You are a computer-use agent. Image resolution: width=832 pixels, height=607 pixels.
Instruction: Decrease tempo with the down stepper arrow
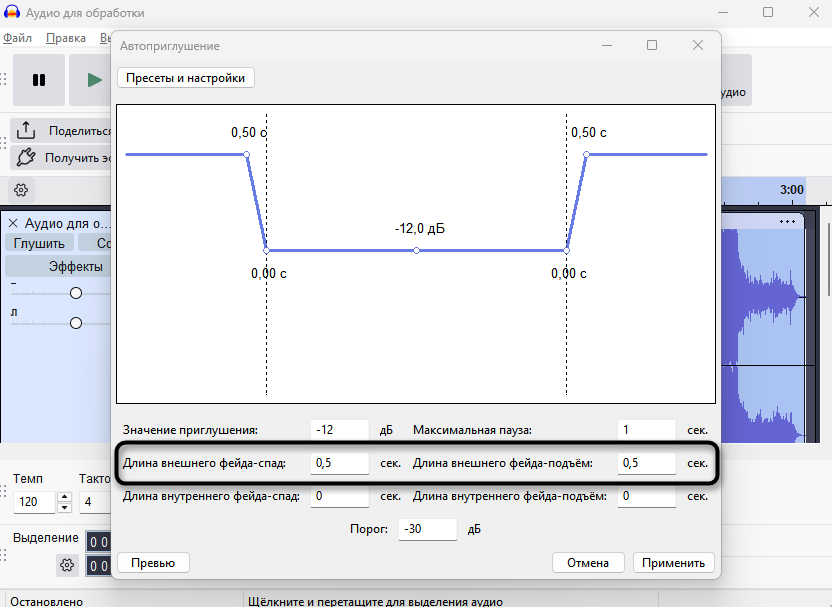click(x=64, y=508)
